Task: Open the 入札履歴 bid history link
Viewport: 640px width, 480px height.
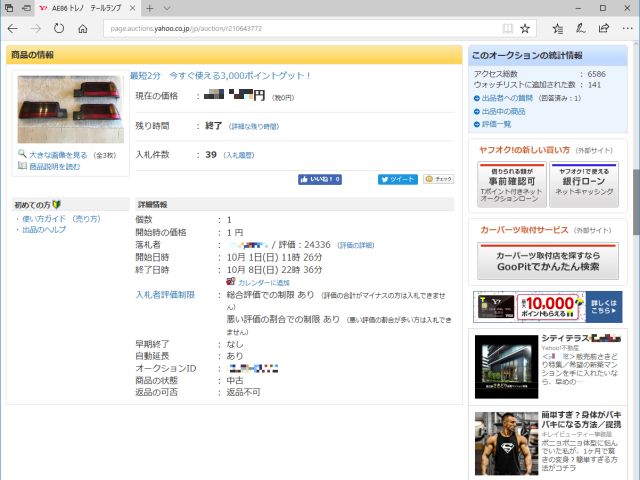Action: pos(238,155)
